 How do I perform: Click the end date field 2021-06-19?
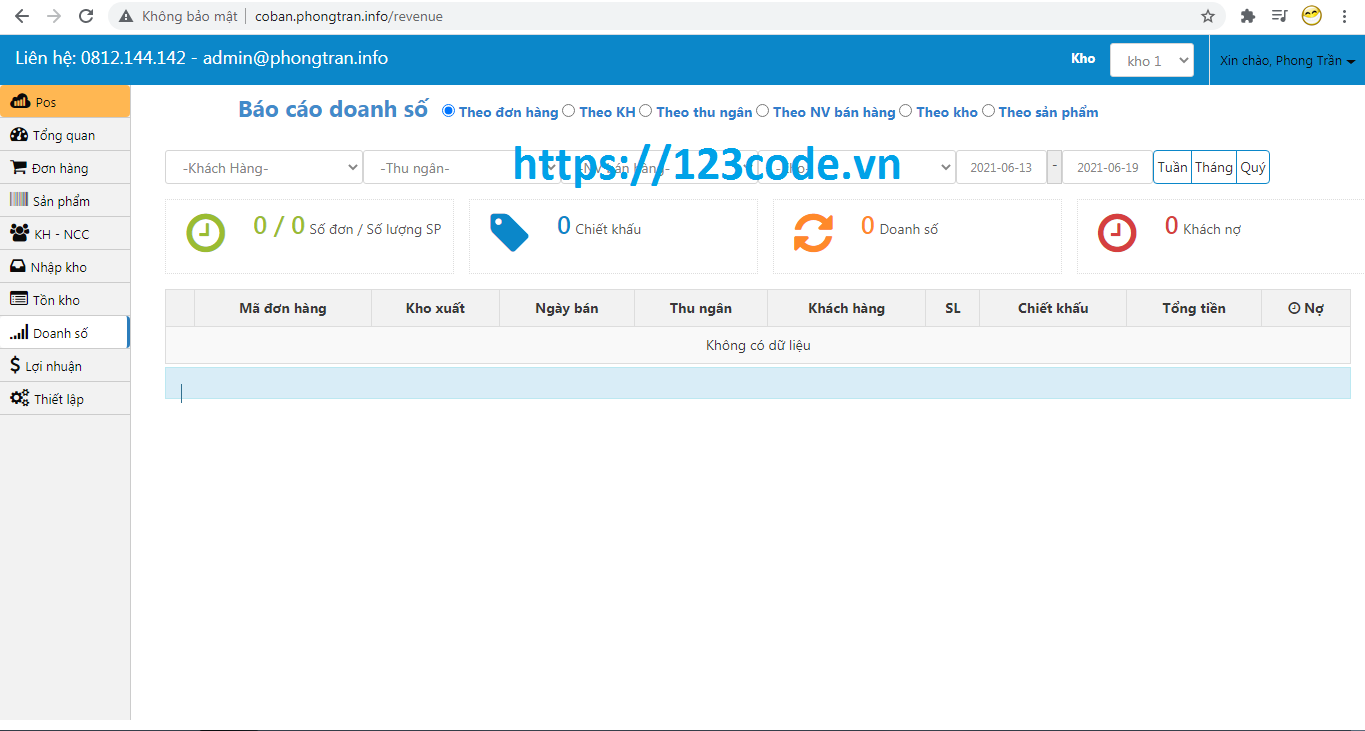point(1107,167)
